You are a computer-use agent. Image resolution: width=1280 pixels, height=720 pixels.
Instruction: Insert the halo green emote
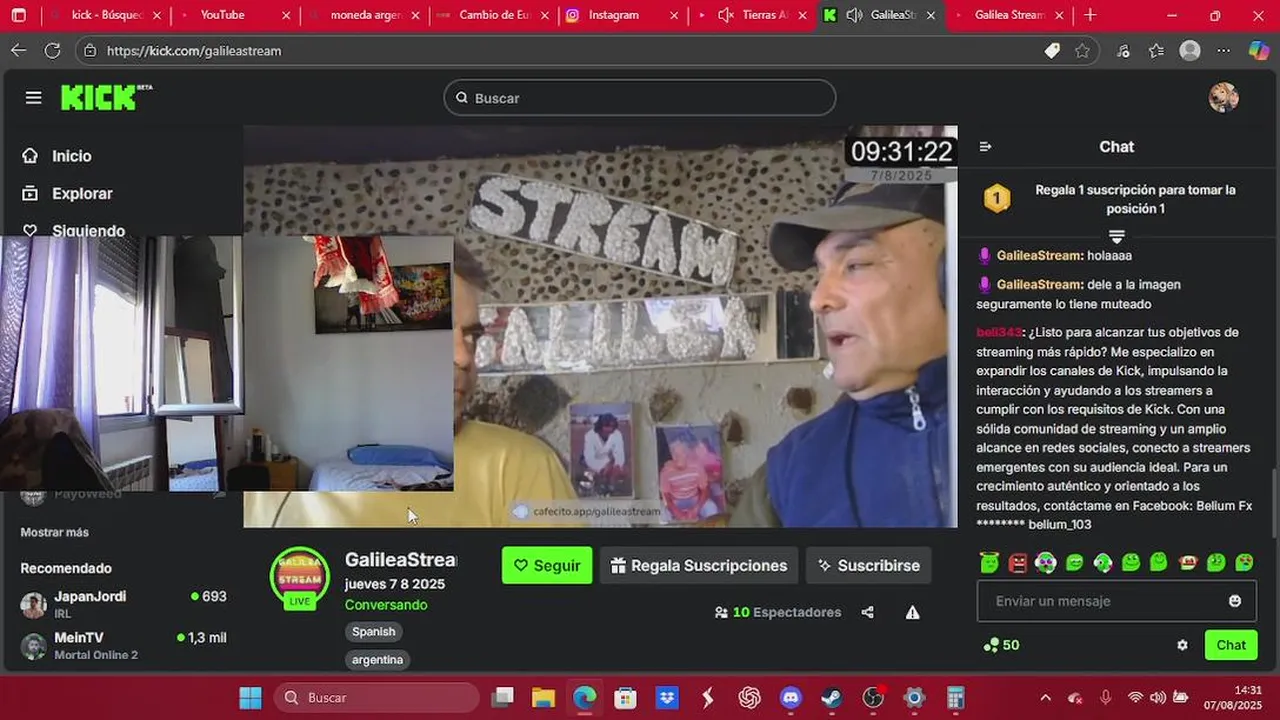point(990,562)
